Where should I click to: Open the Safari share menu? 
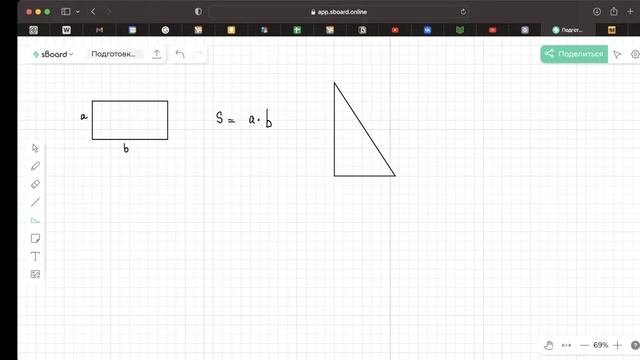(x=614, y=11)
